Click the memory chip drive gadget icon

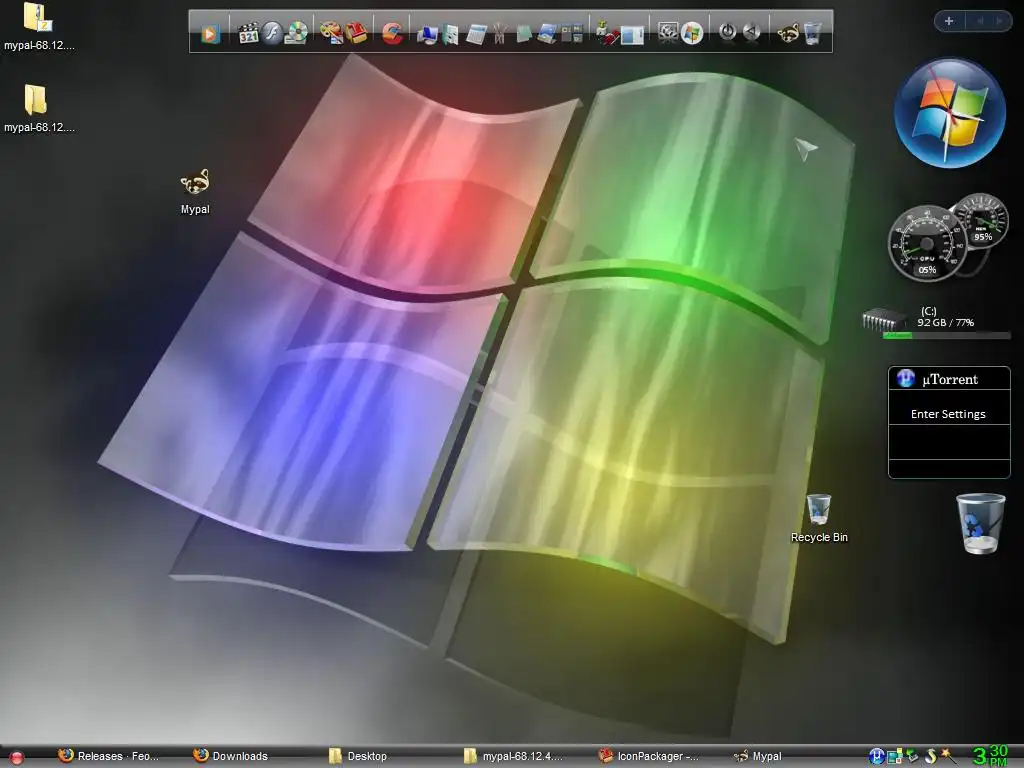point(882,321)
